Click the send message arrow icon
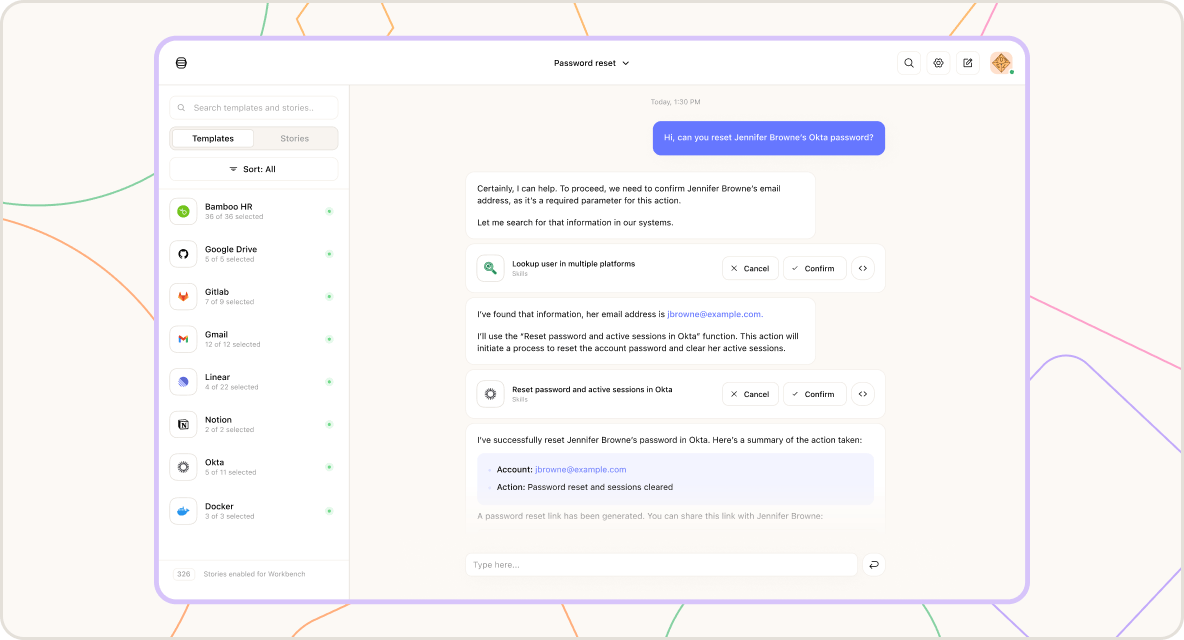This screenshot has height=640, width=1184. (874, 565)
